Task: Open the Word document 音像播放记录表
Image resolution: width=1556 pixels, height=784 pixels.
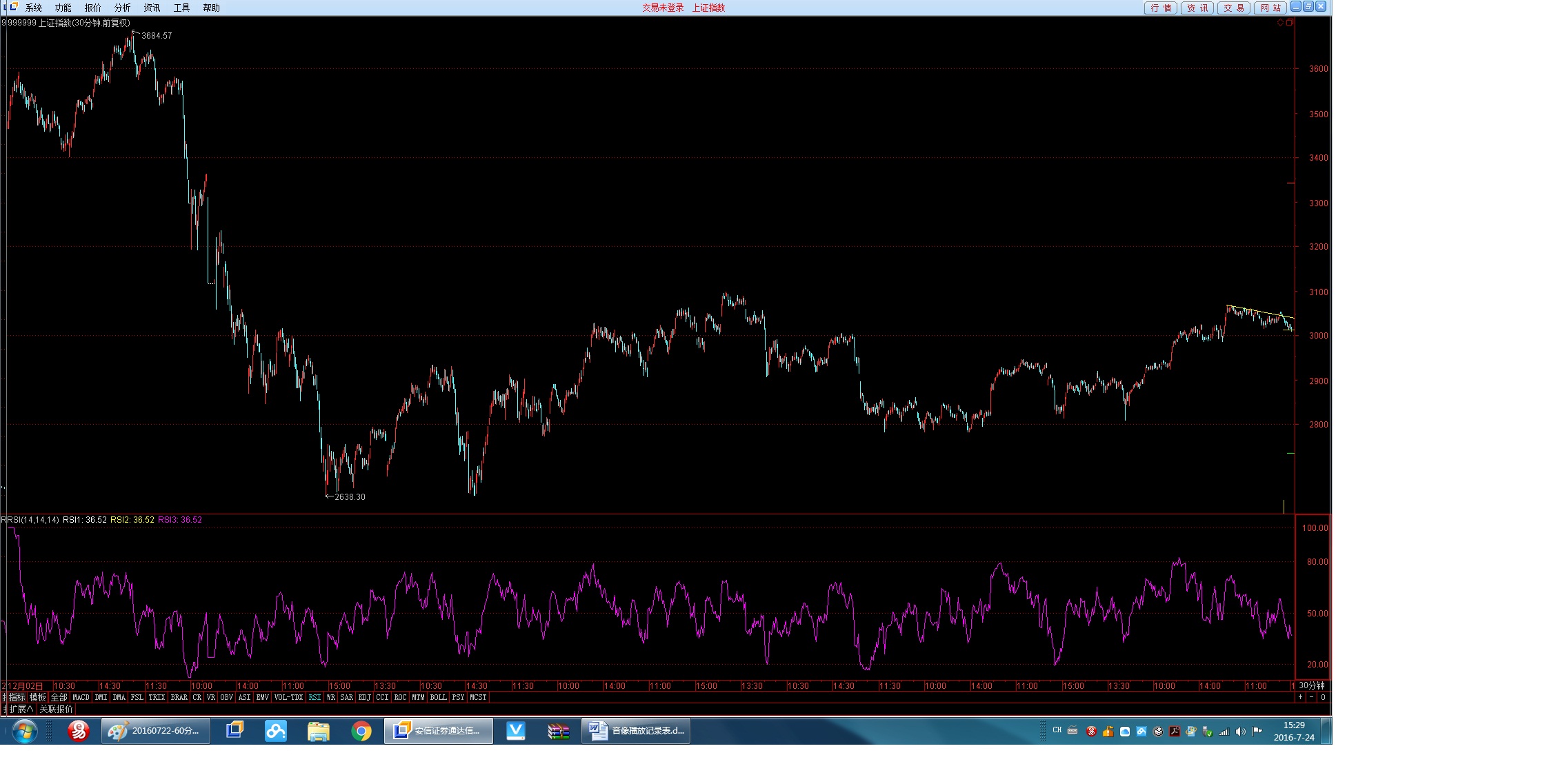Action: coord(636,731)
